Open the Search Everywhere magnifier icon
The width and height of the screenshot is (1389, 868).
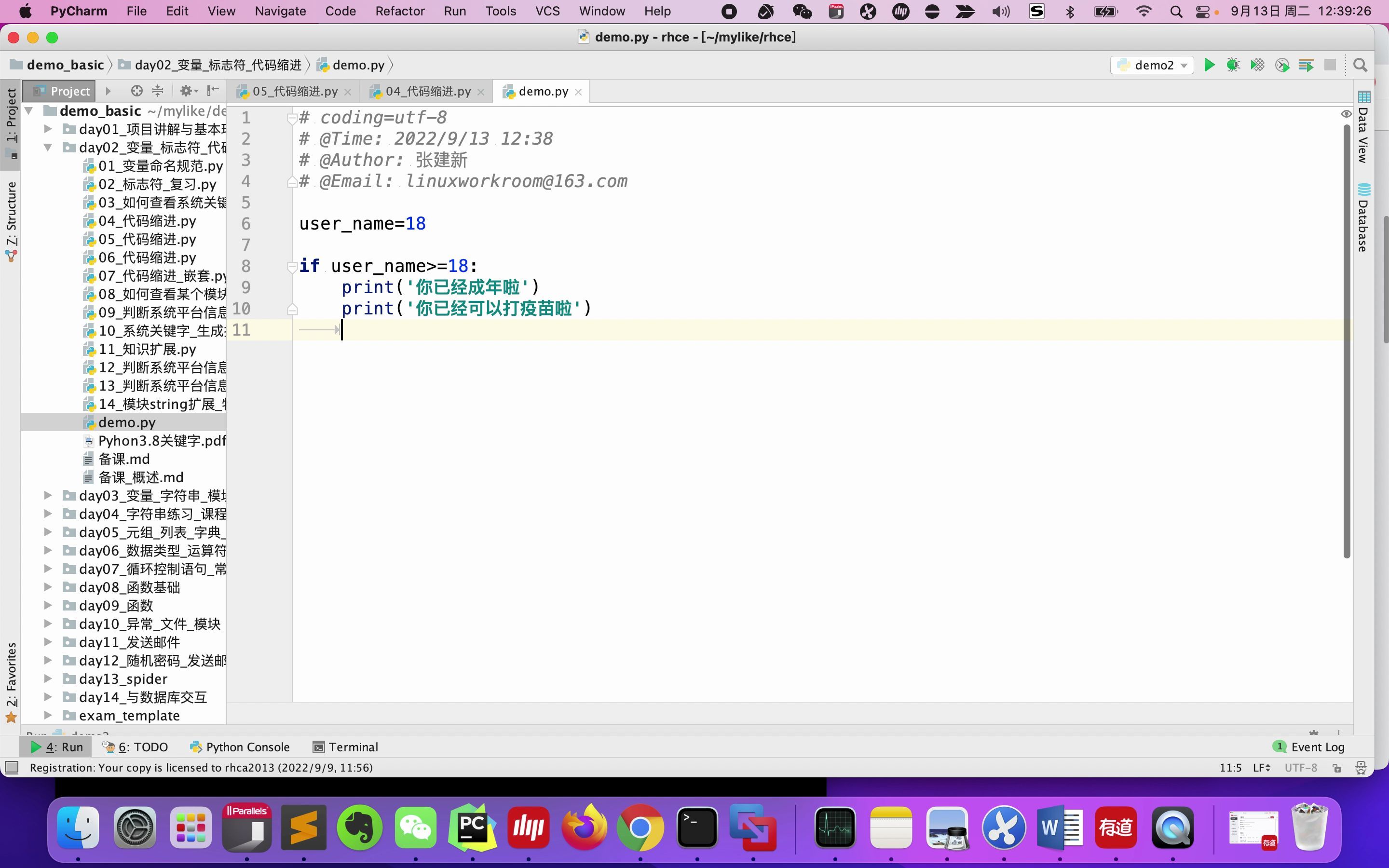click(1360, 65)
